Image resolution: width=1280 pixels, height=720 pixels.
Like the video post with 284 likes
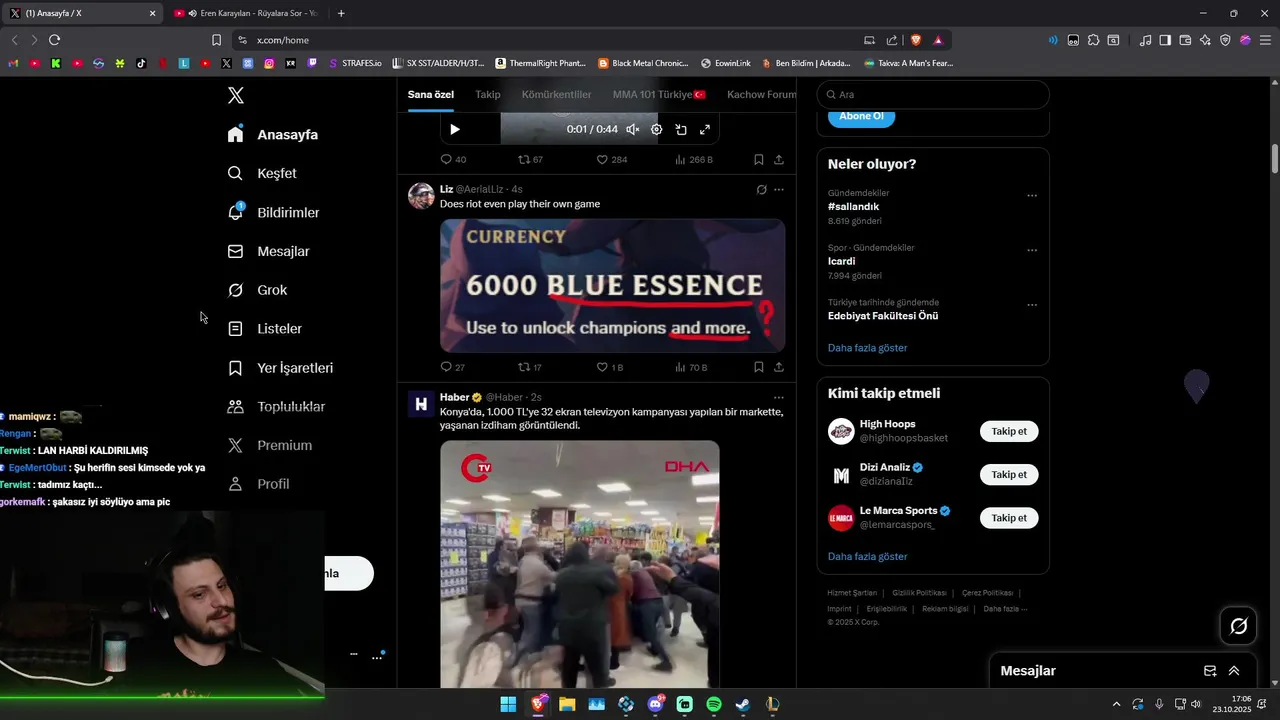[x=611, y=159]
